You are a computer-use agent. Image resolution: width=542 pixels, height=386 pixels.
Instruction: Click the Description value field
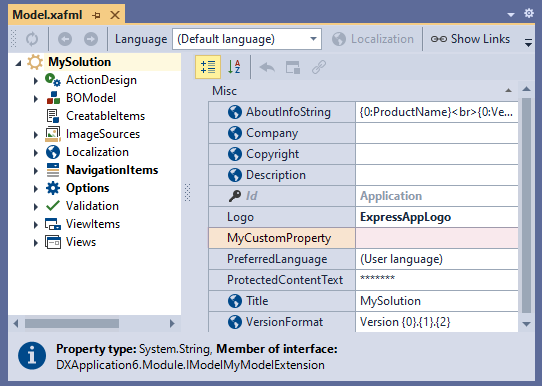pos(437,175)
